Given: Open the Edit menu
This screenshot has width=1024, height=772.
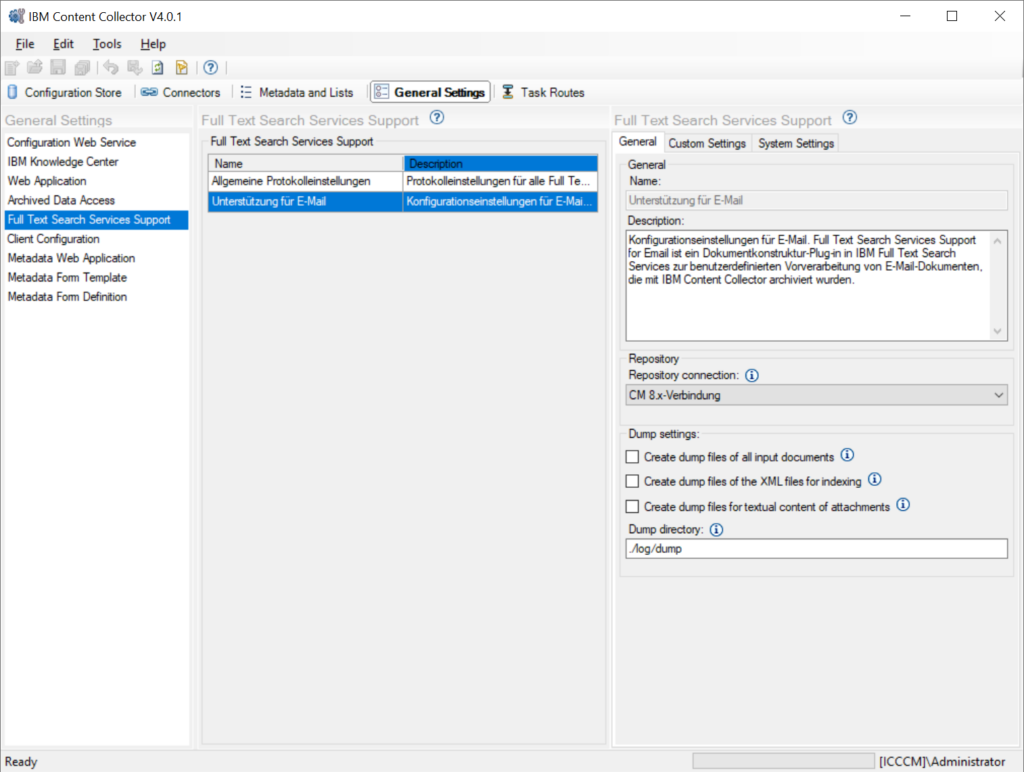Looking at the screenshot, I should 63,44.
